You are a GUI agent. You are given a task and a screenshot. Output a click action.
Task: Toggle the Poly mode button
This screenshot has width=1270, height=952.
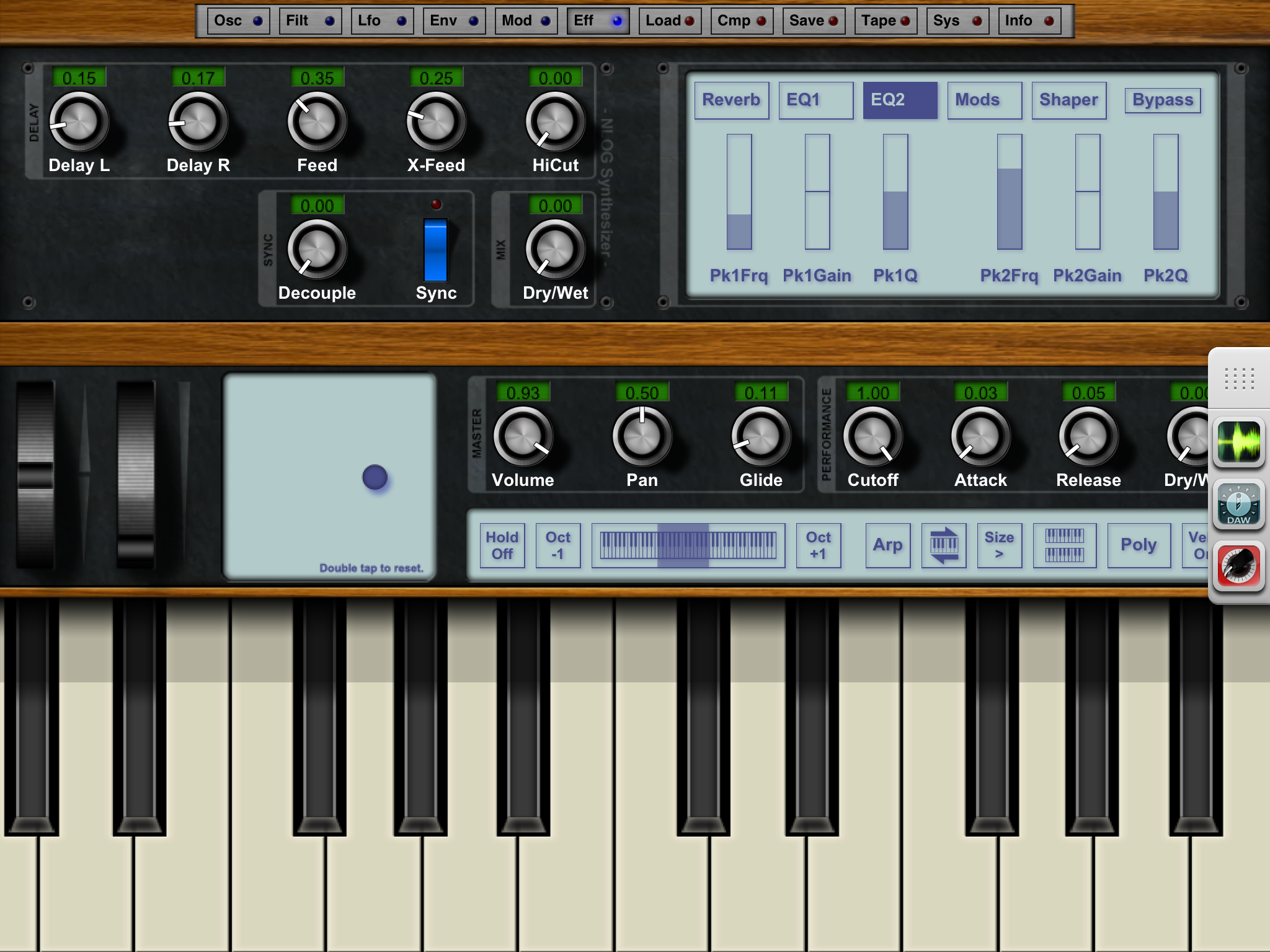(1139, 545)
